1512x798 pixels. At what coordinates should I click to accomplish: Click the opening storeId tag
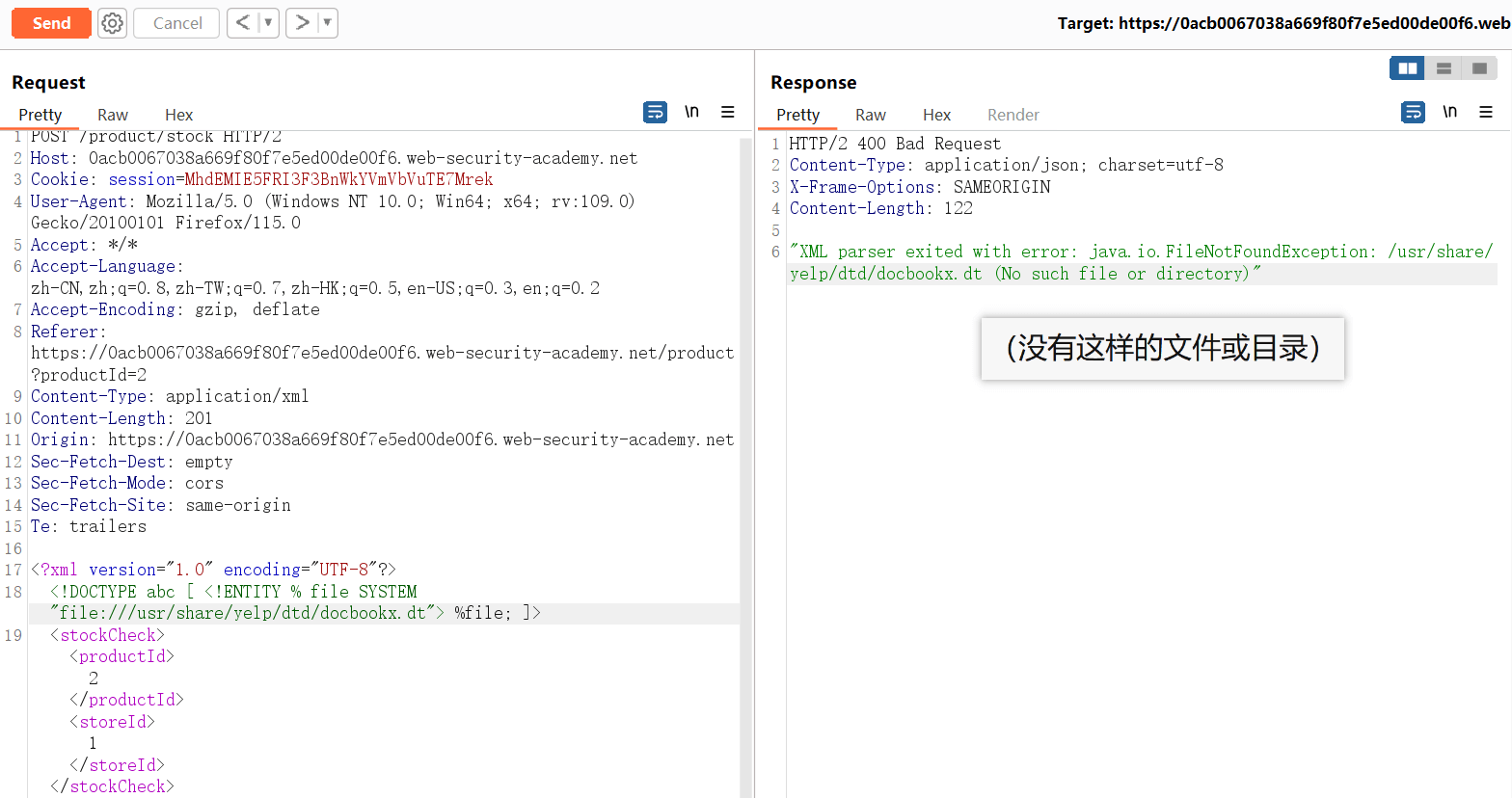point(112,722)
